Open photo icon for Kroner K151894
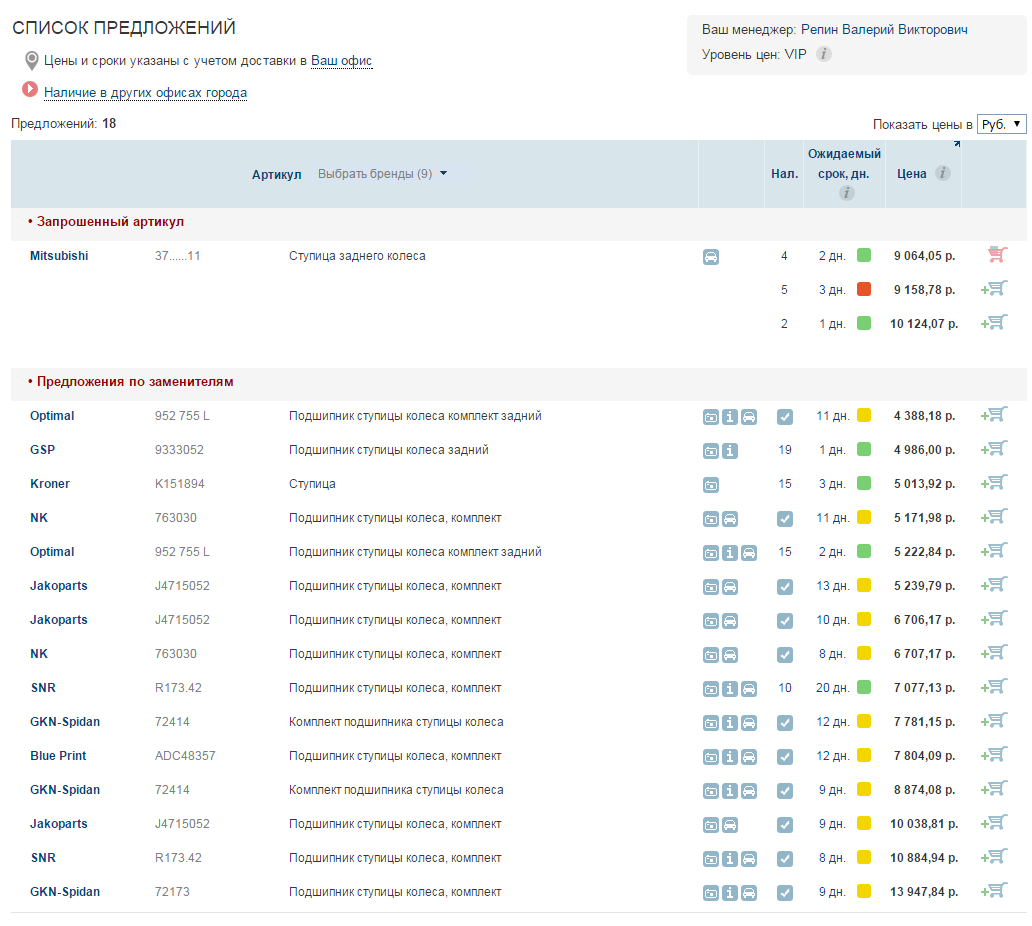The image size is (1032, 926). [711, 485]
